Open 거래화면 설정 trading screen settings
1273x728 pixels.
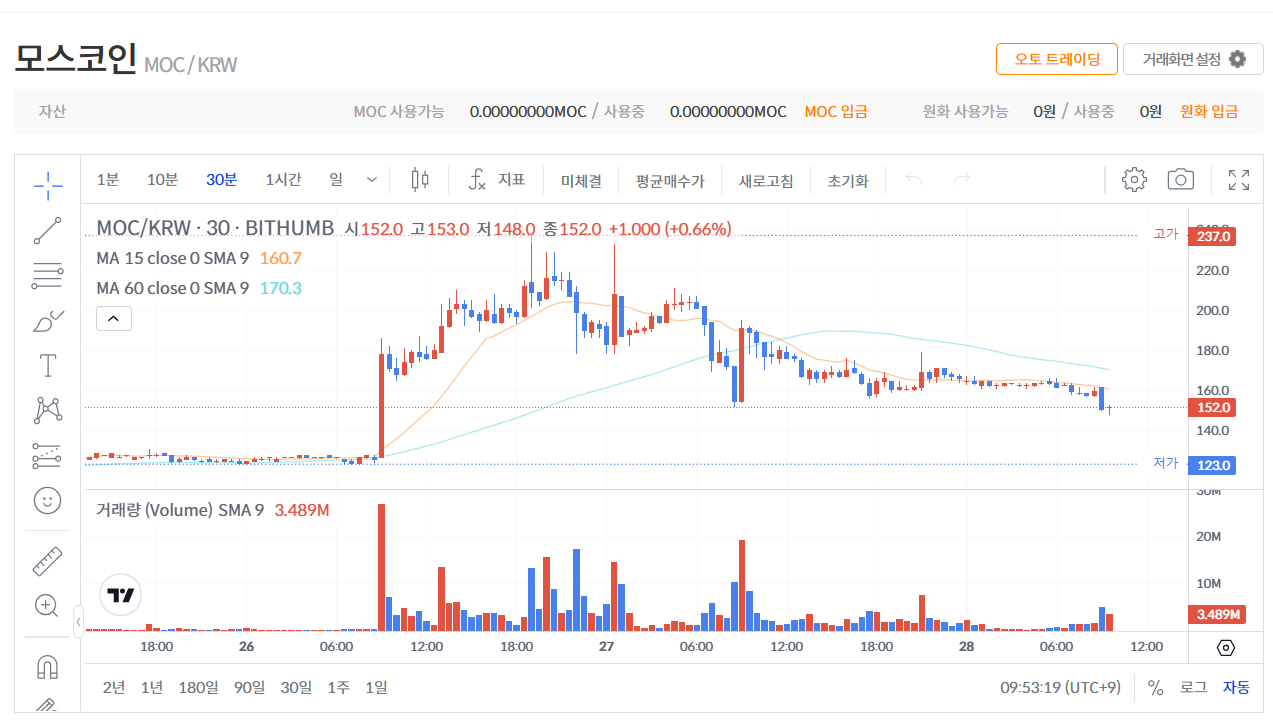1193,59
